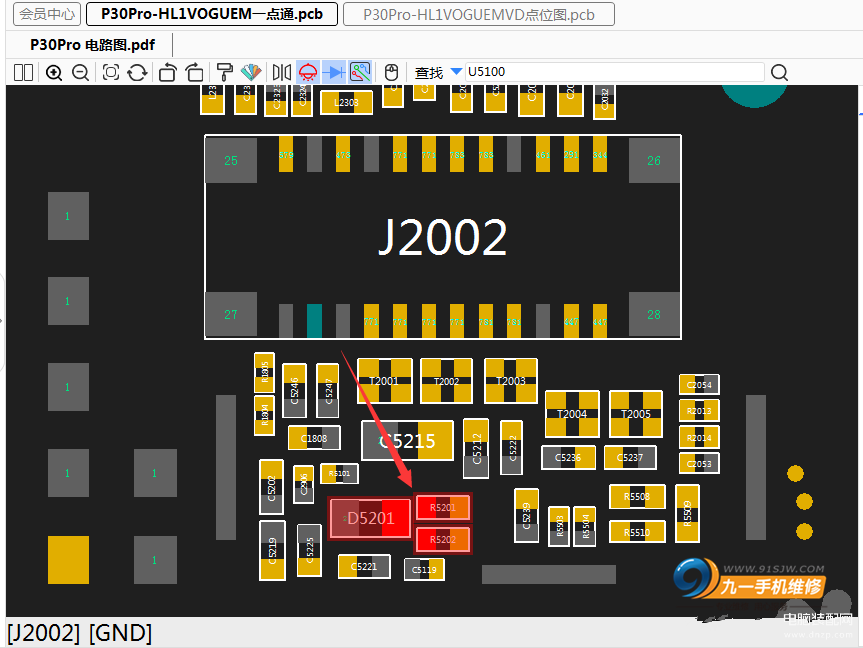Select resistor R2014
This screenshot has width=863, height=648.
click(699, 438)
